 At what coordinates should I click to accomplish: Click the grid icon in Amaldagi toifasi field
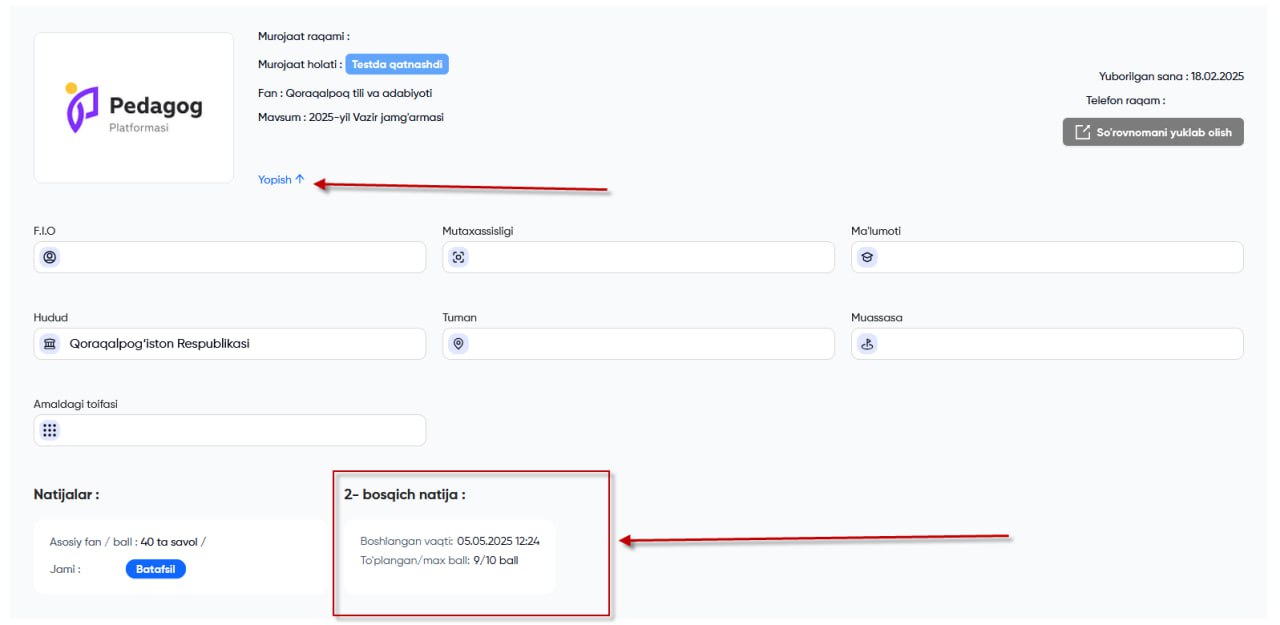[x=50, y=430]
